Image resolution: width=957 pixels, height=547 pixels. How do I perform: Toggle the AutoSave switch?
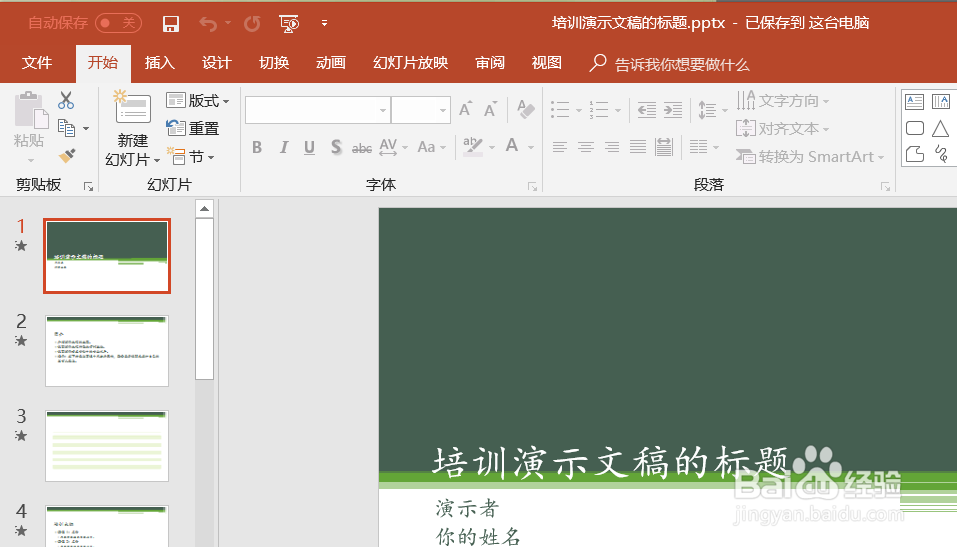pos(119,23)
